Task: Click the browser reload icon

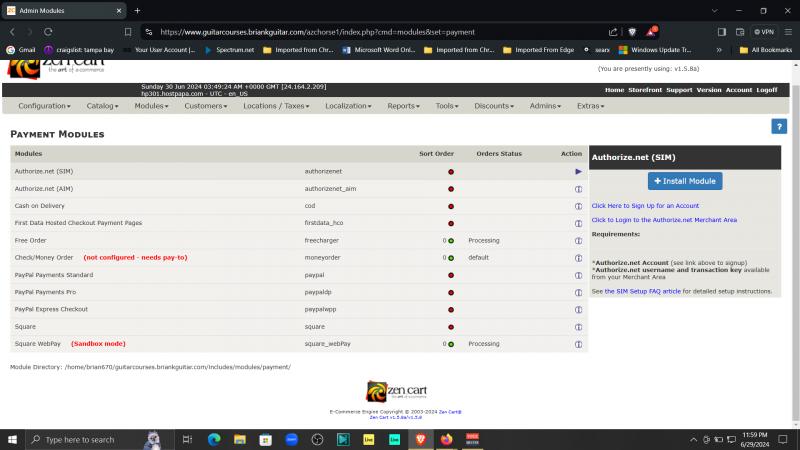Action: (48, 32)
